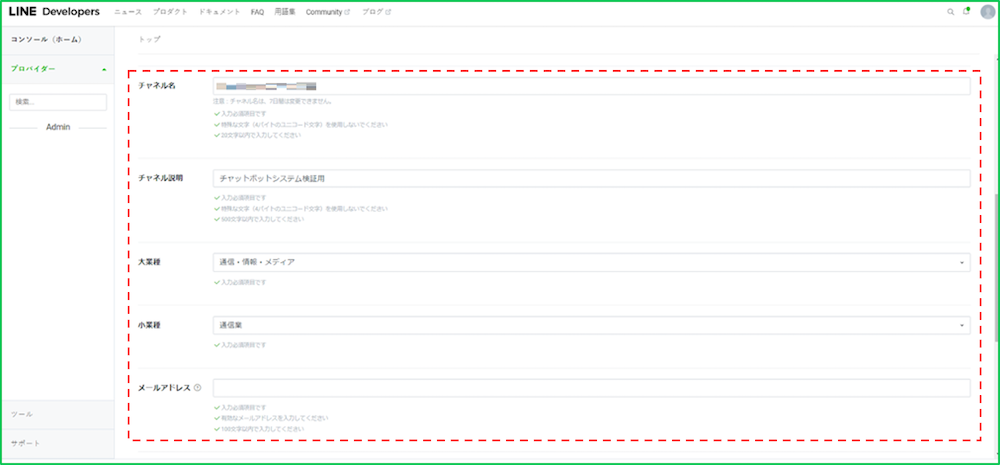
Task: Click the チャネル説明 field label
Action: point(161,179)
